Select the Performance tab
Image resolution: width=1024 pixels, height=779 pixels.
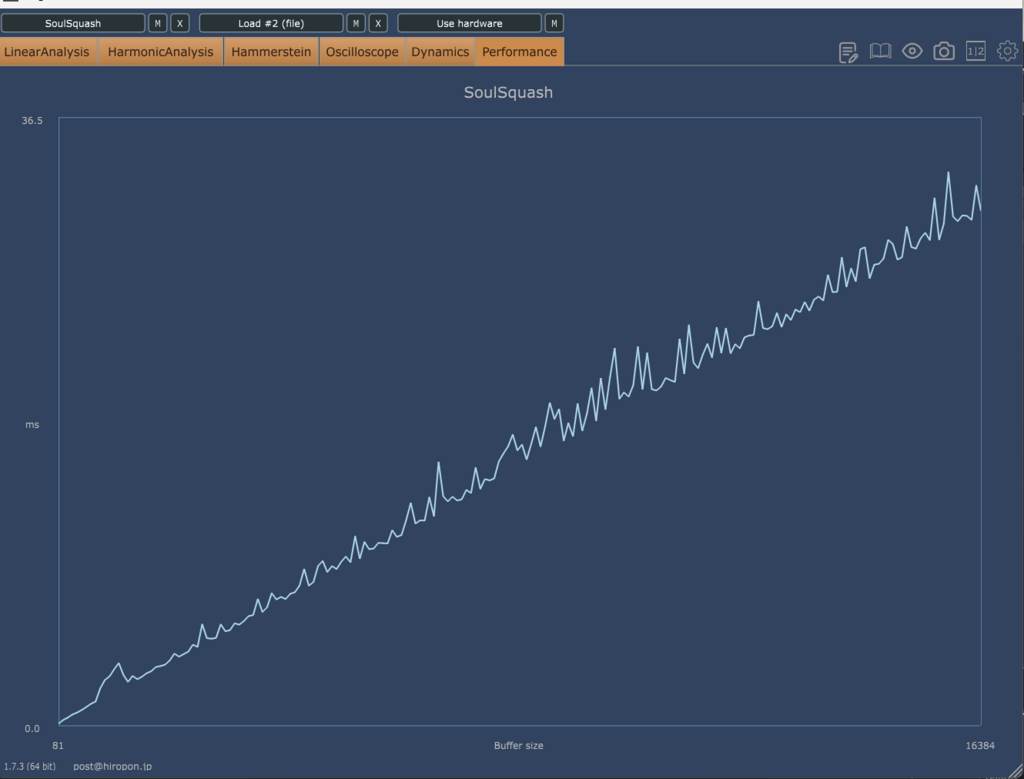(520, 52)
